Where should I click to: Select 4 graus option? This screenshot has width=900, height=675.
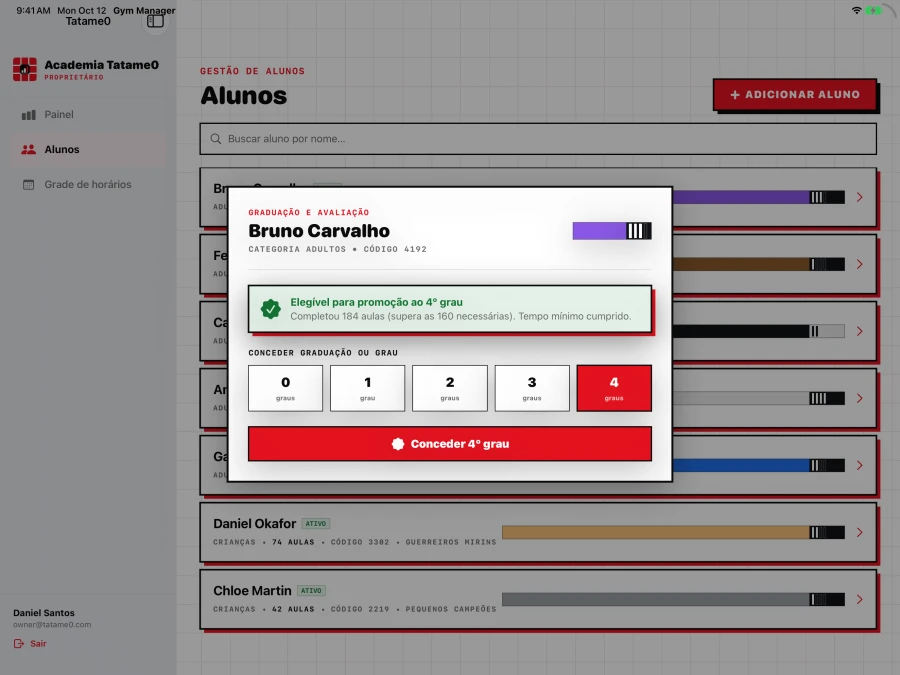pyautogui.click(x=614, y=388)
